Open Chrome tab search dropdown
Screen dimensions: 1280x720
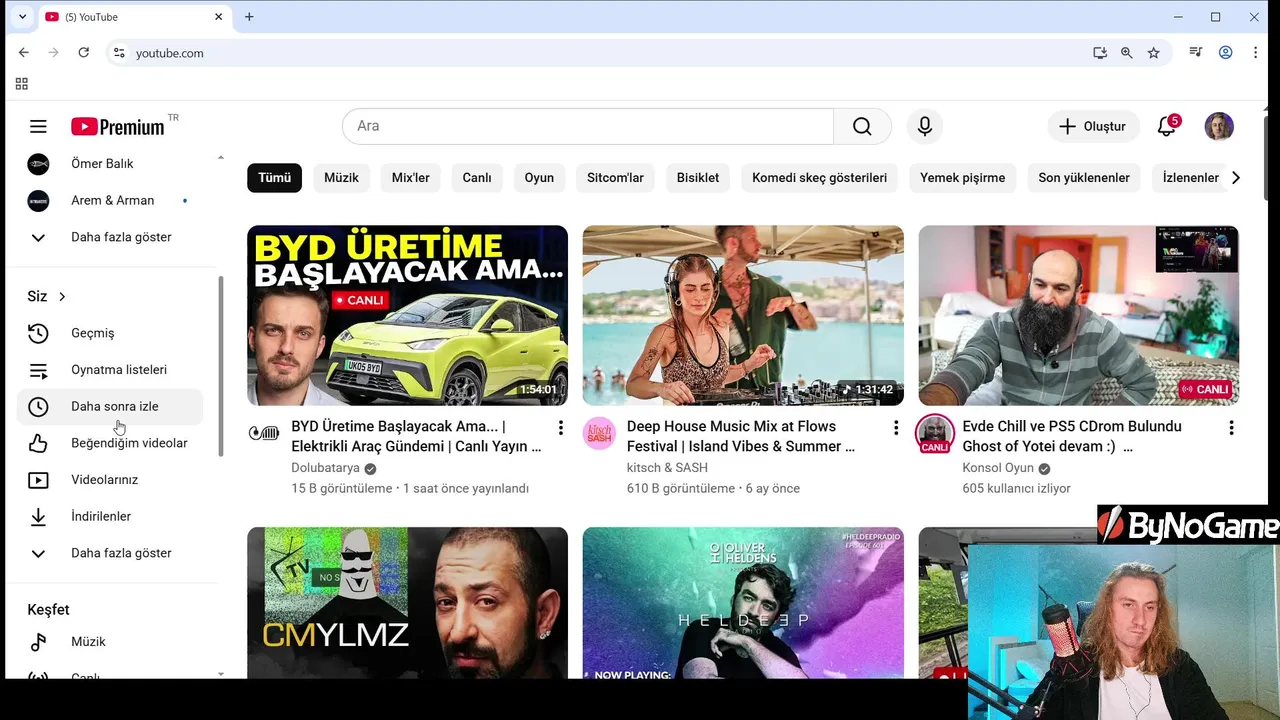coord(22,17)
